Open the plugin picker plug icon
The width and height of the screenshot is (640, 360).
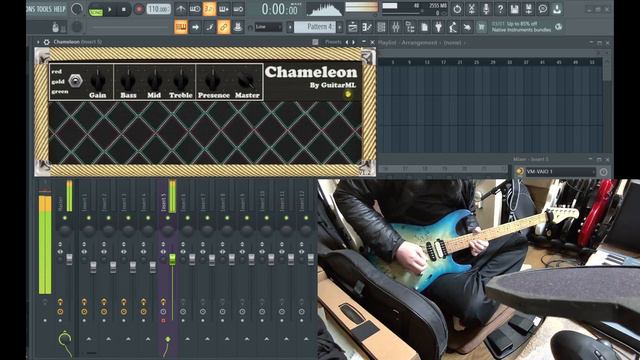[x=438, y=27]
